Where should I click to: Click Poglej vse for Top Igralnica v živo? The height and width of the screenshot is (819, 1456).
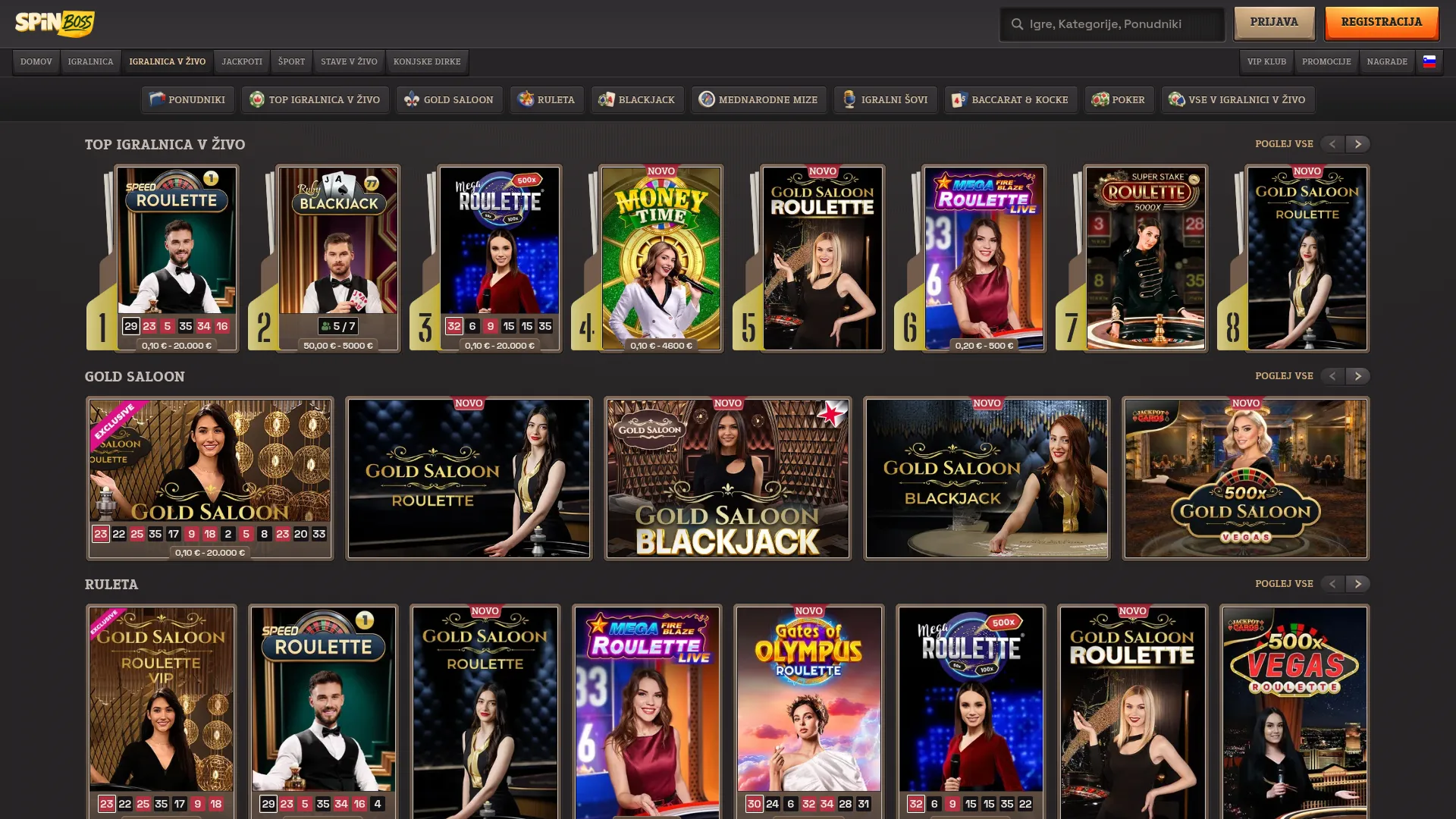(1284, 144)
